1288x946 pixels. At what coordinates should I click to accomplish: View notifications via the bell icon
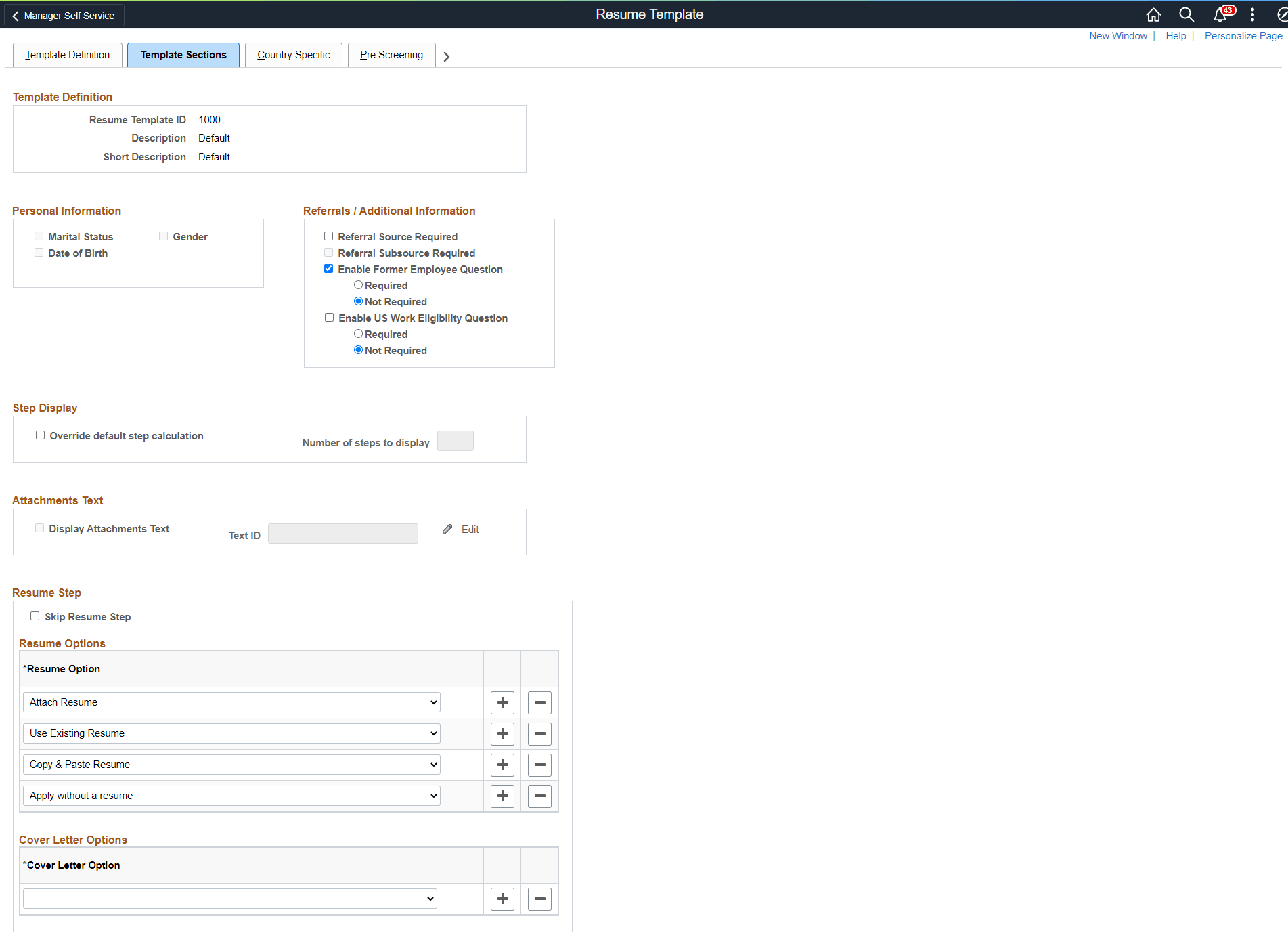(x=1220, y=14)
